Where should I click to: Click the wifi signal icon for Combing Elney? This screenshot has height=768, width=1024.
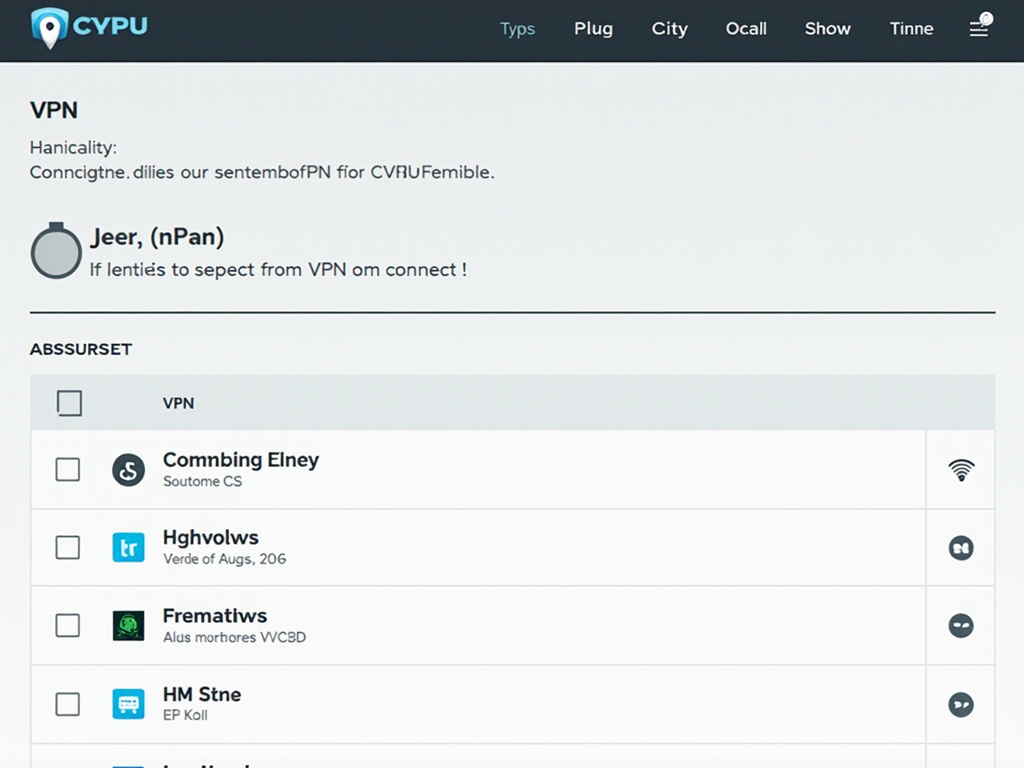click(x=961, y=470)
